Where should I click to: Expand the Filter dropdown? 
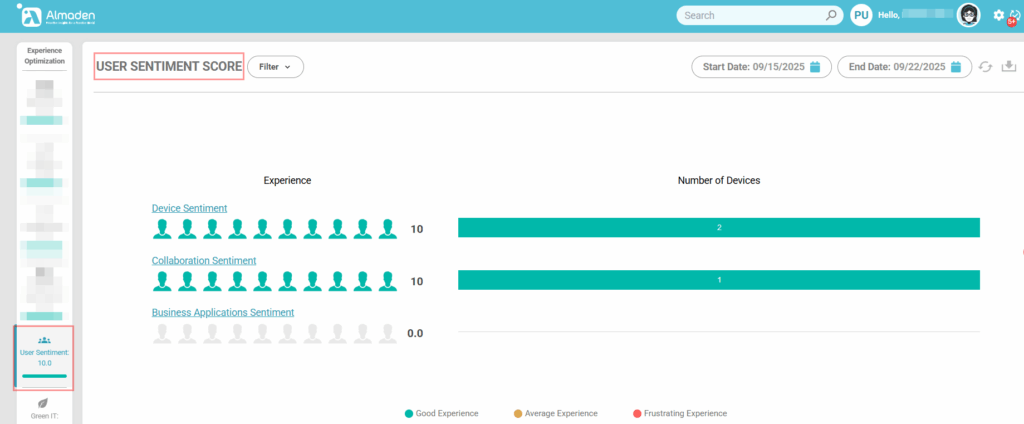[x=275, y=67]
